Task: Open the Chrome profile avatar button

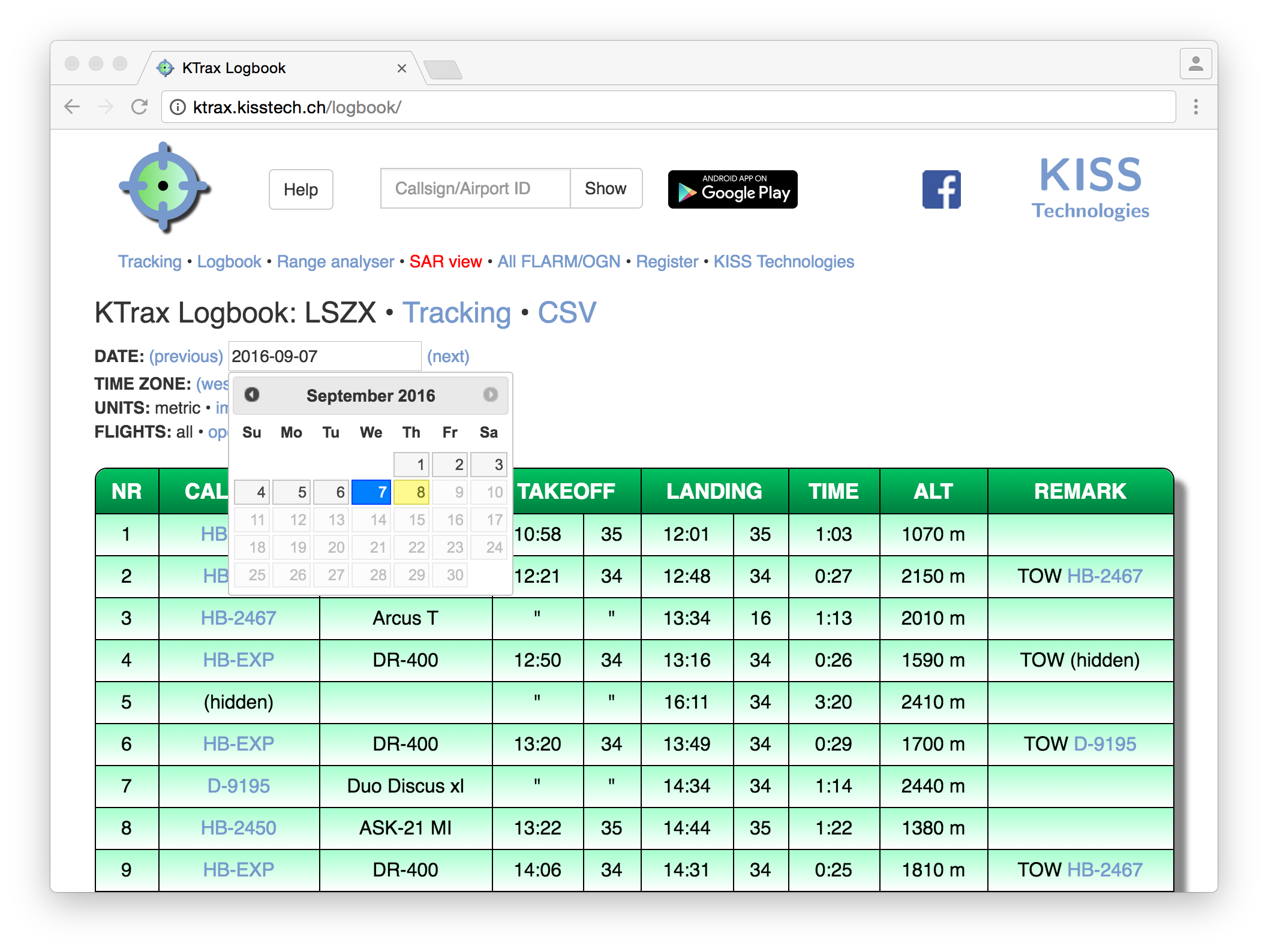Action: 1195,64
